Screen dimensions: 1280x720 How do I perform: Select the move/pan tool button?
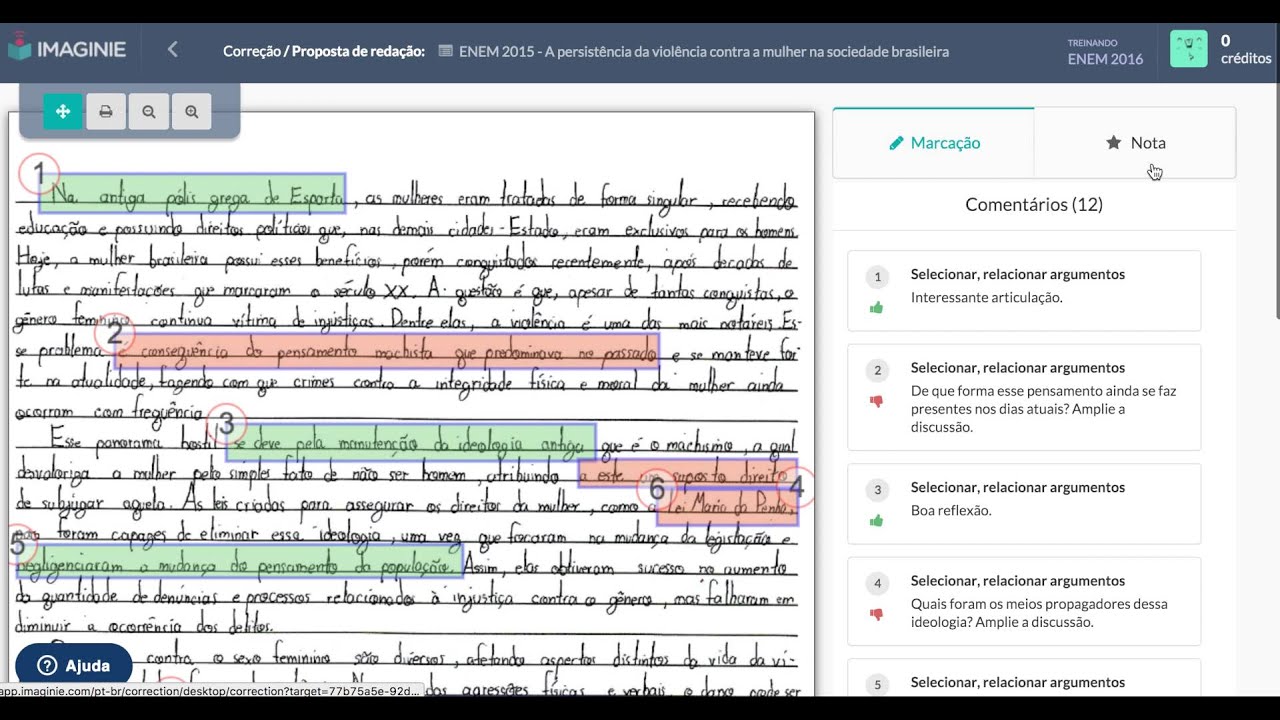point(62,112)
